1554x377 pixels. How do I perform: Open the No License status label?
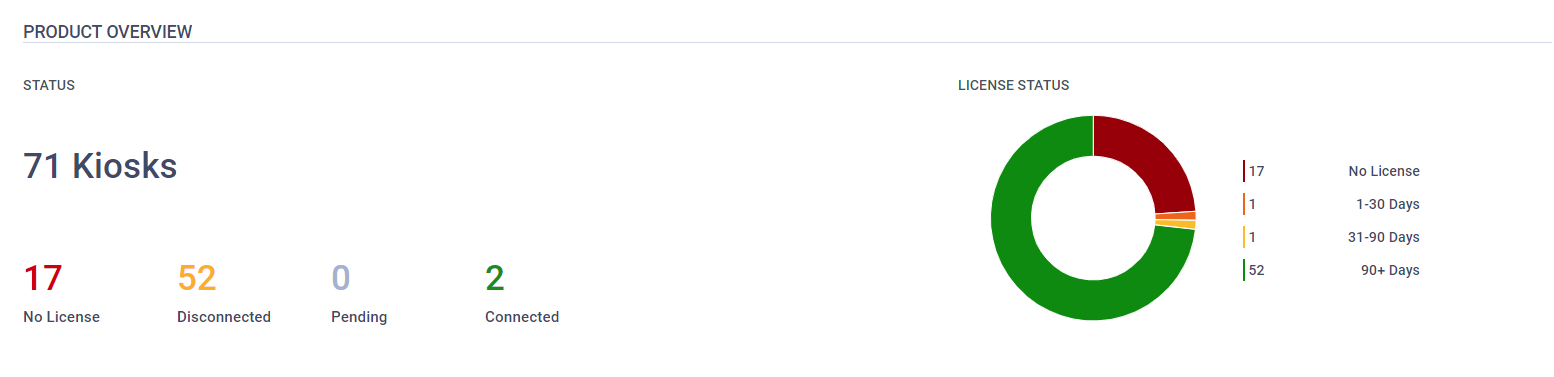tap(61, 317)
